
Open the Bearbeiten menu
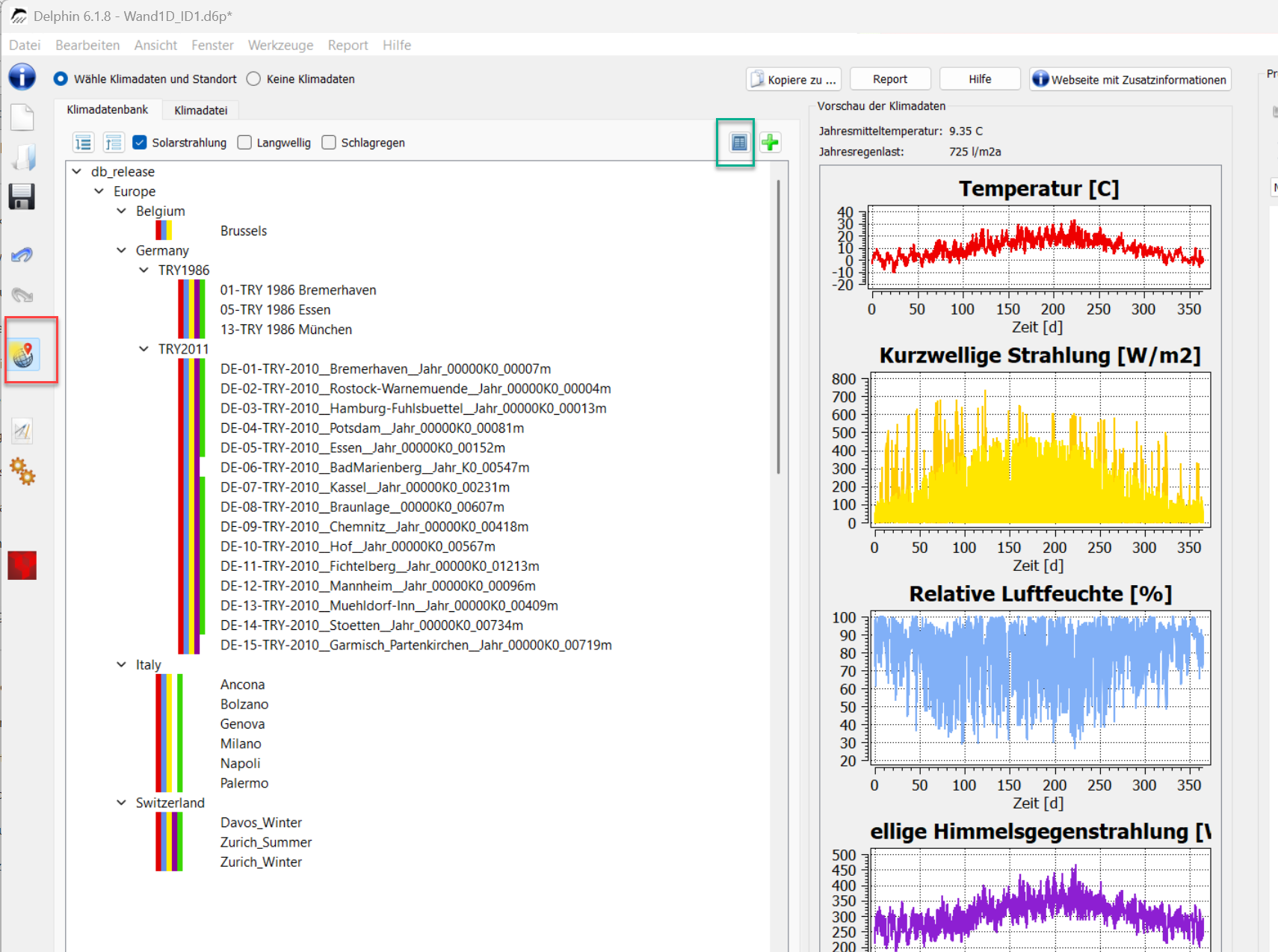(87, 45)
